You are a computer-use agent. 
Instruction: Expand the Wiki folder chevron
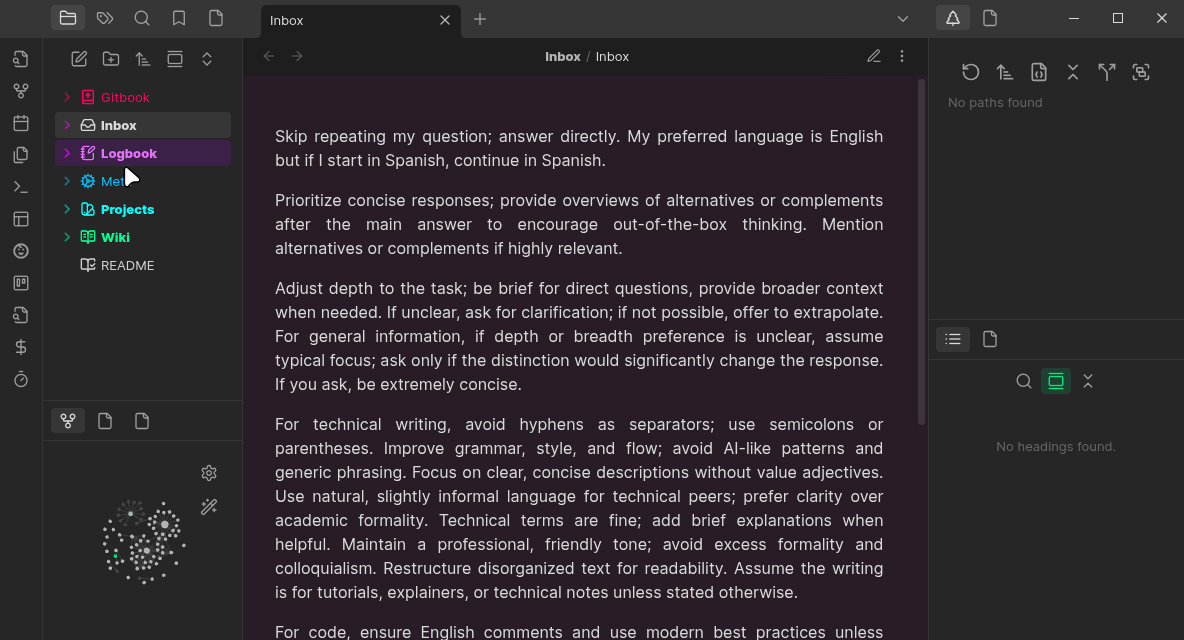tap(67, 237)
